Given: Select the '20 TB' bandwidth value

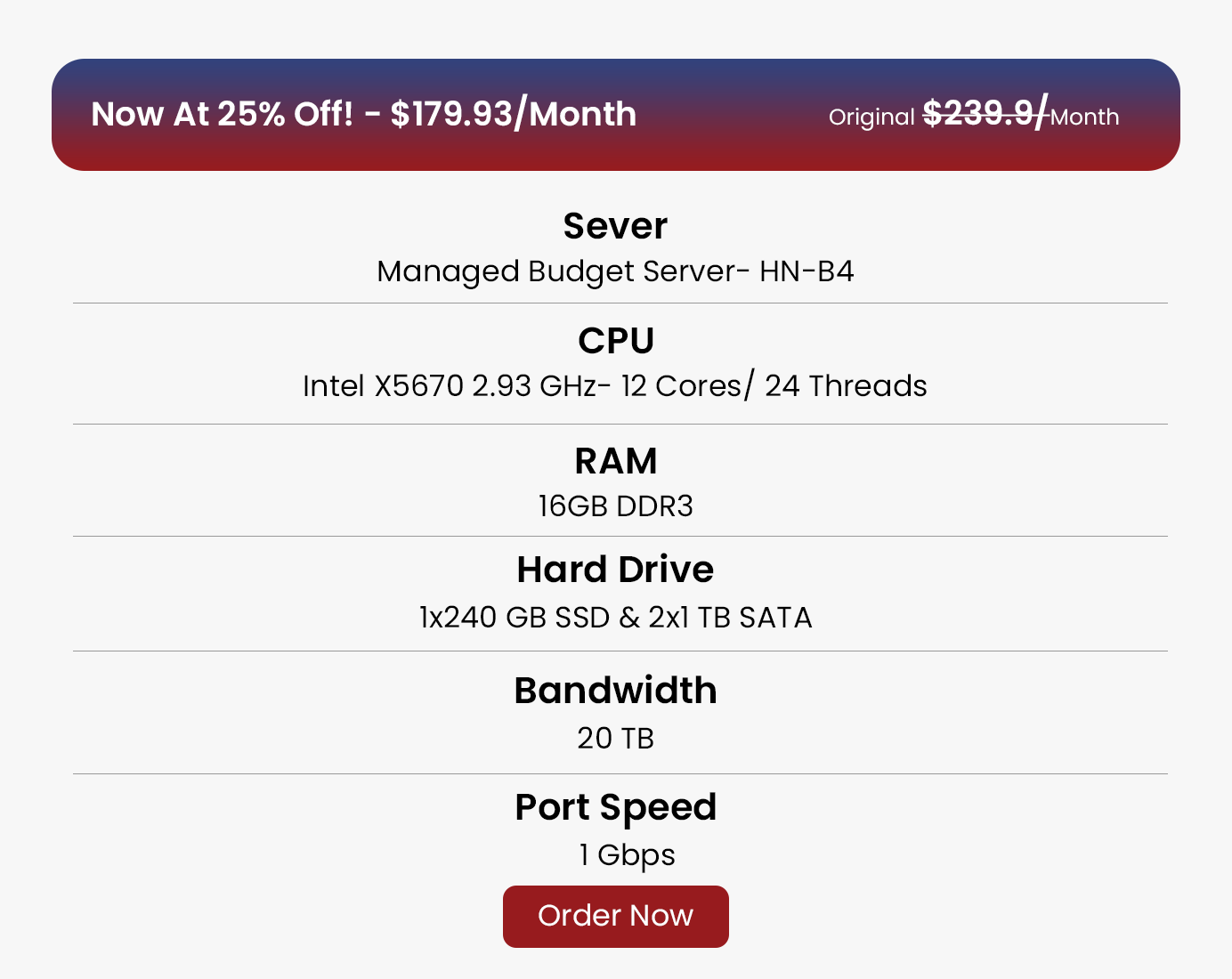Looking at the screenshot, I should [x=615, y=738].
